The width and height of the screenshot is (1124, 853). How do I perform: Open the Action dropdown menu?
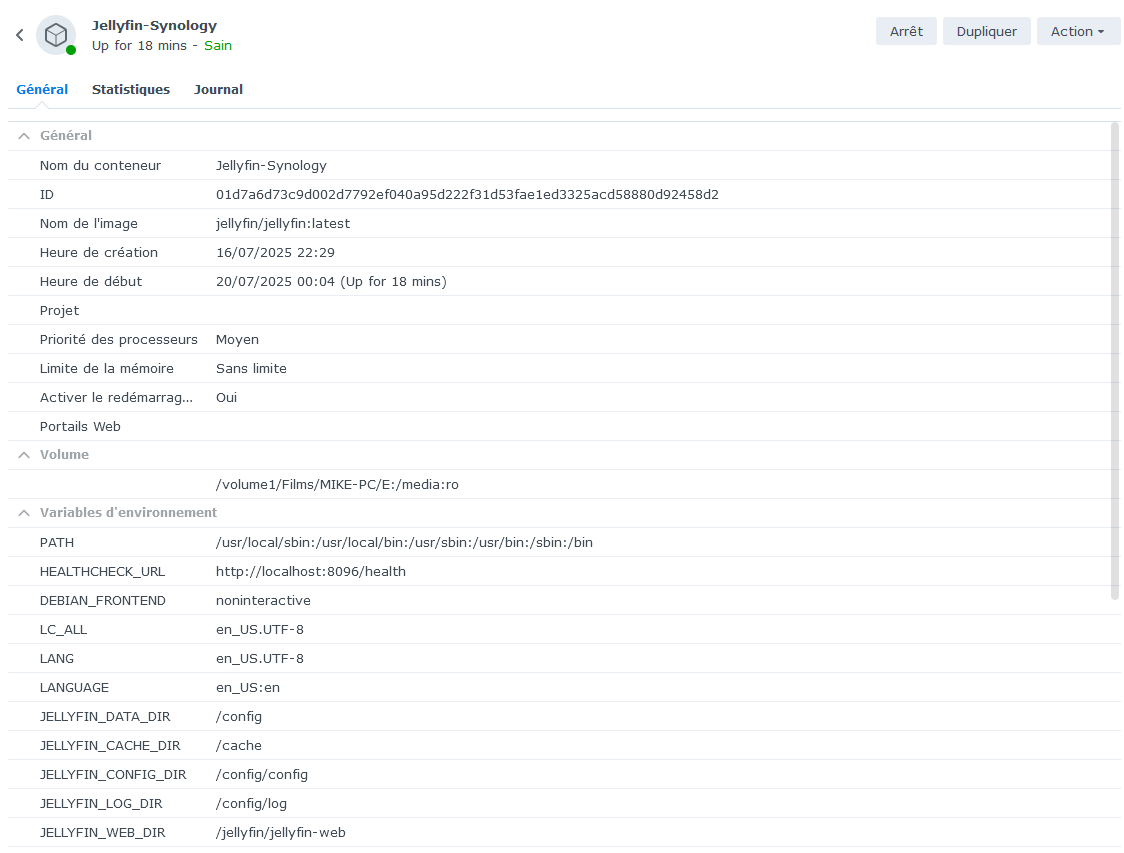tap(1077, 31)
